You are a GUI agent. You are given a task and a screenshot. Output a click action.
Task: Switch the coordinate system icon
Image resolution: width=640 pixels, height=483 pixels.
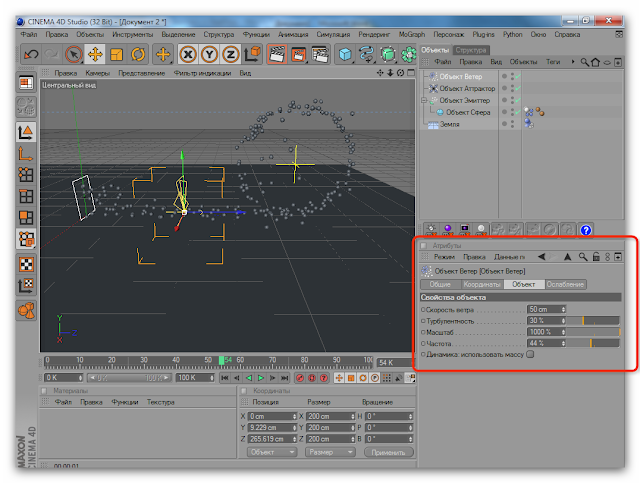click(252, 54)
